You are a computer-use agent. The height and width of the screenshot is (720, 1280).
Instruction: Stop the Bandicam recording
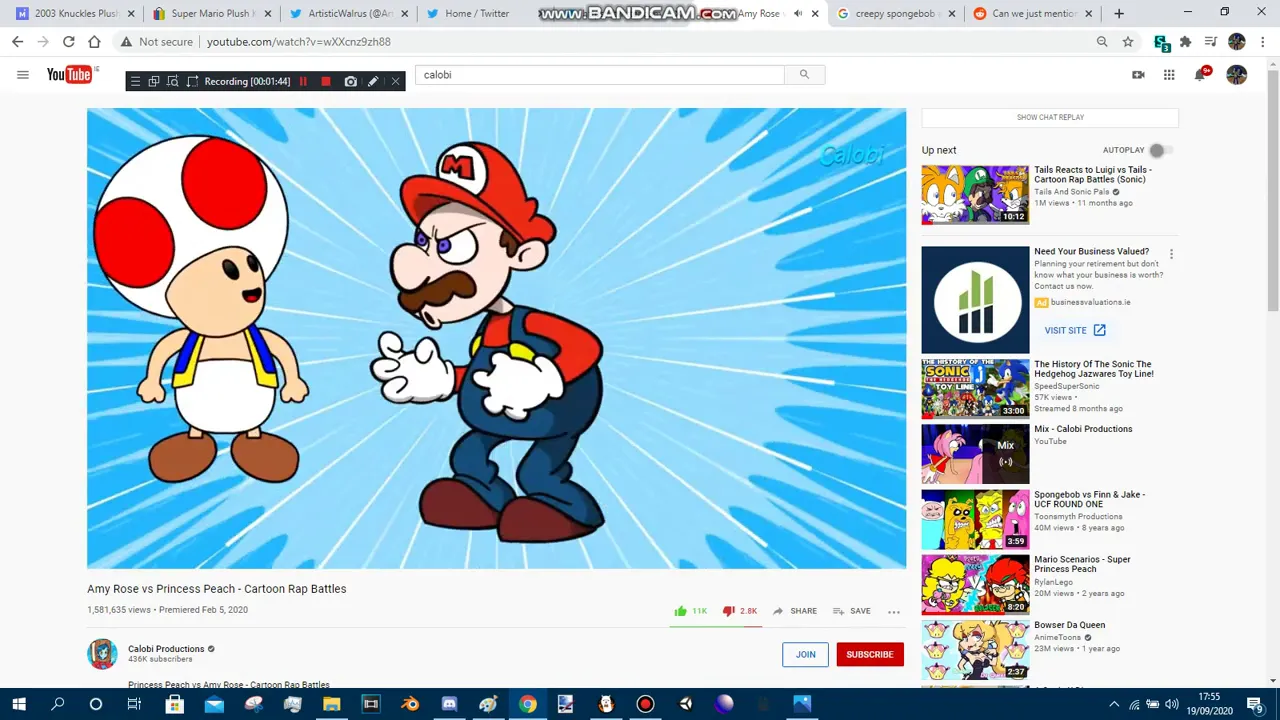(x=326, y=81)
